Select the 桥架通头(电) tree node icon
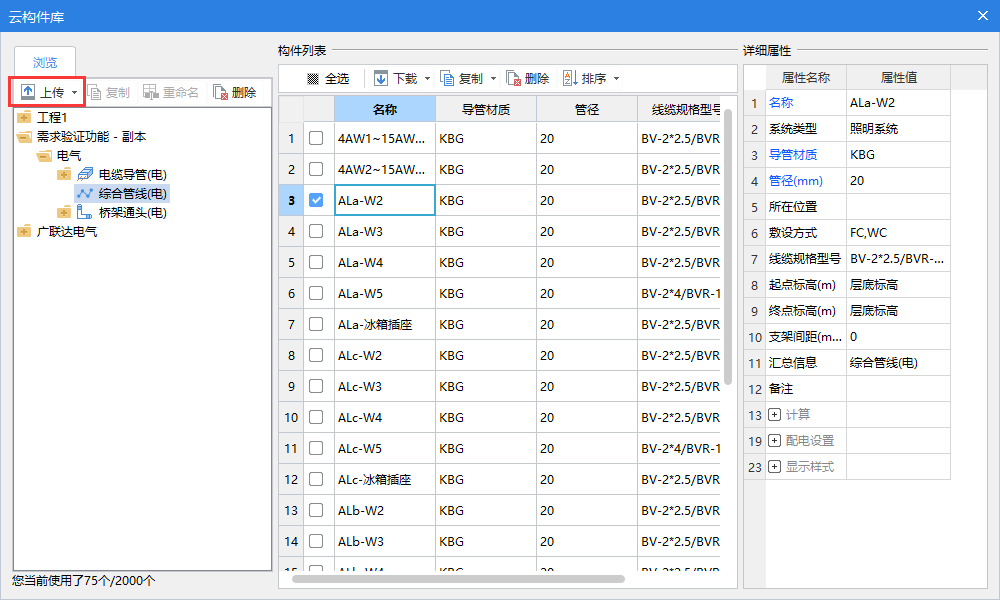1000x600 pixels. pyautogui.click(x=85, y=212)
